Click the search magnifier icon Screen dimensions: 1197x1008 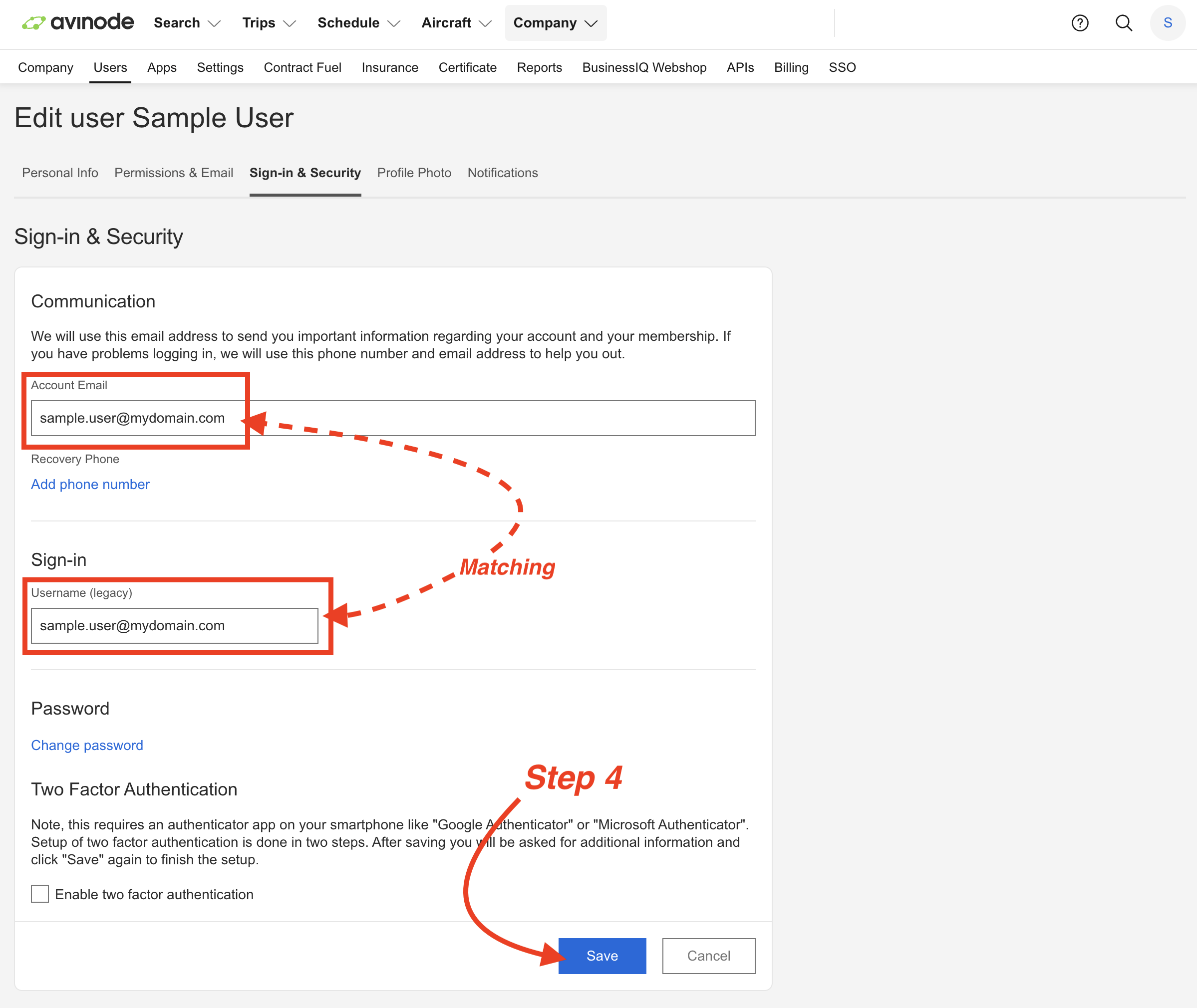[1123, 23]
